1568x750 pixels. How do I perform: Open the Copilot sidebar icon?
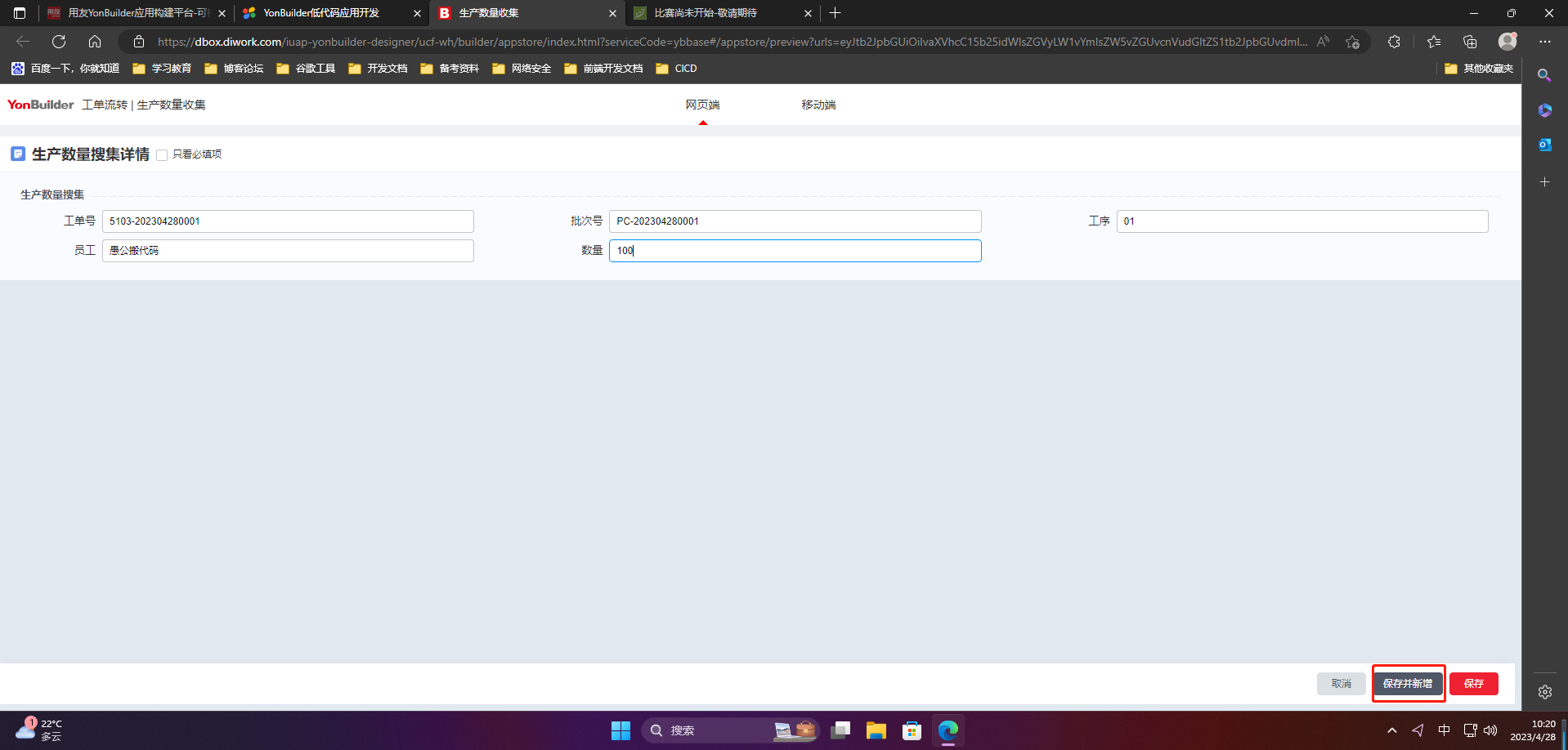click(1544, 110)
